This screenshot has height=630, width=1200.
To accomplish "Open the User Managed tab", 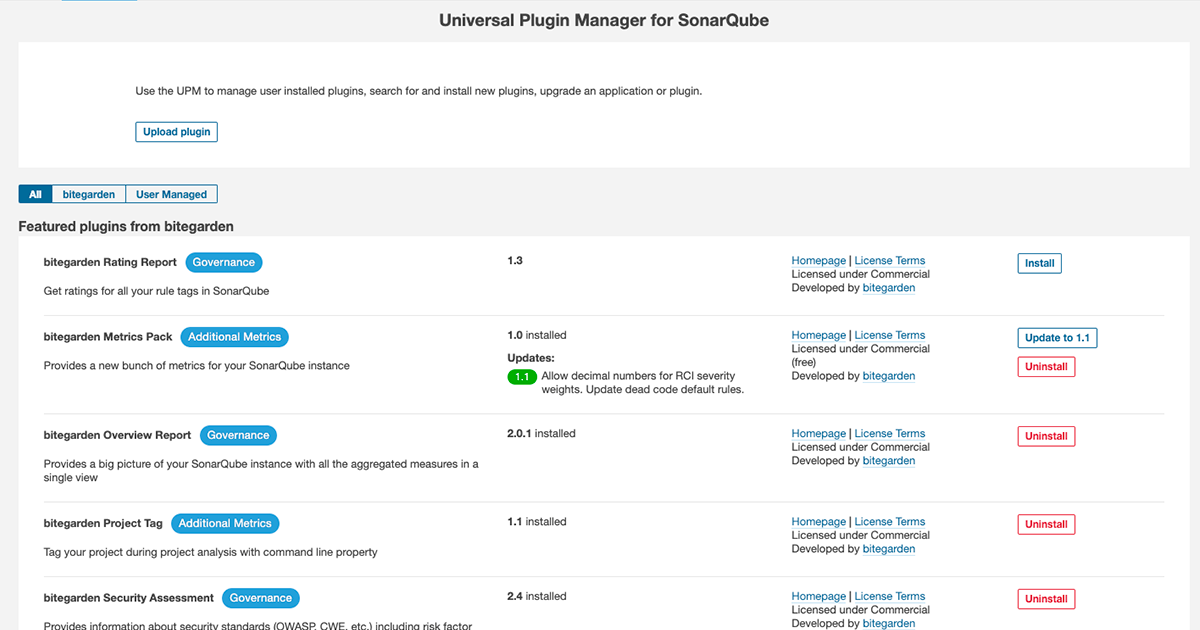I will point(172,194).
